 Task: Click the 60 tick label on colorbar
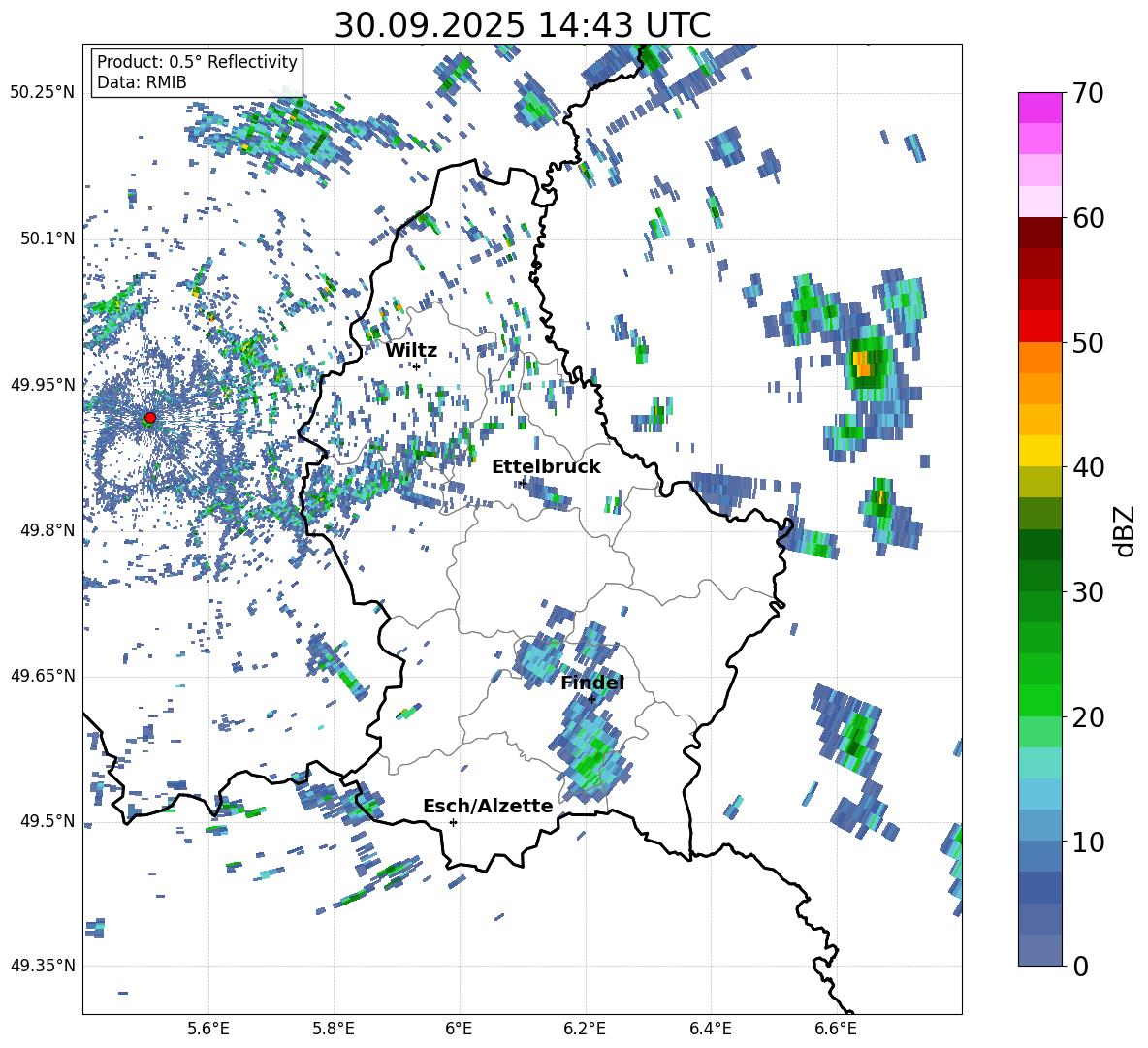coord(1088,218)
